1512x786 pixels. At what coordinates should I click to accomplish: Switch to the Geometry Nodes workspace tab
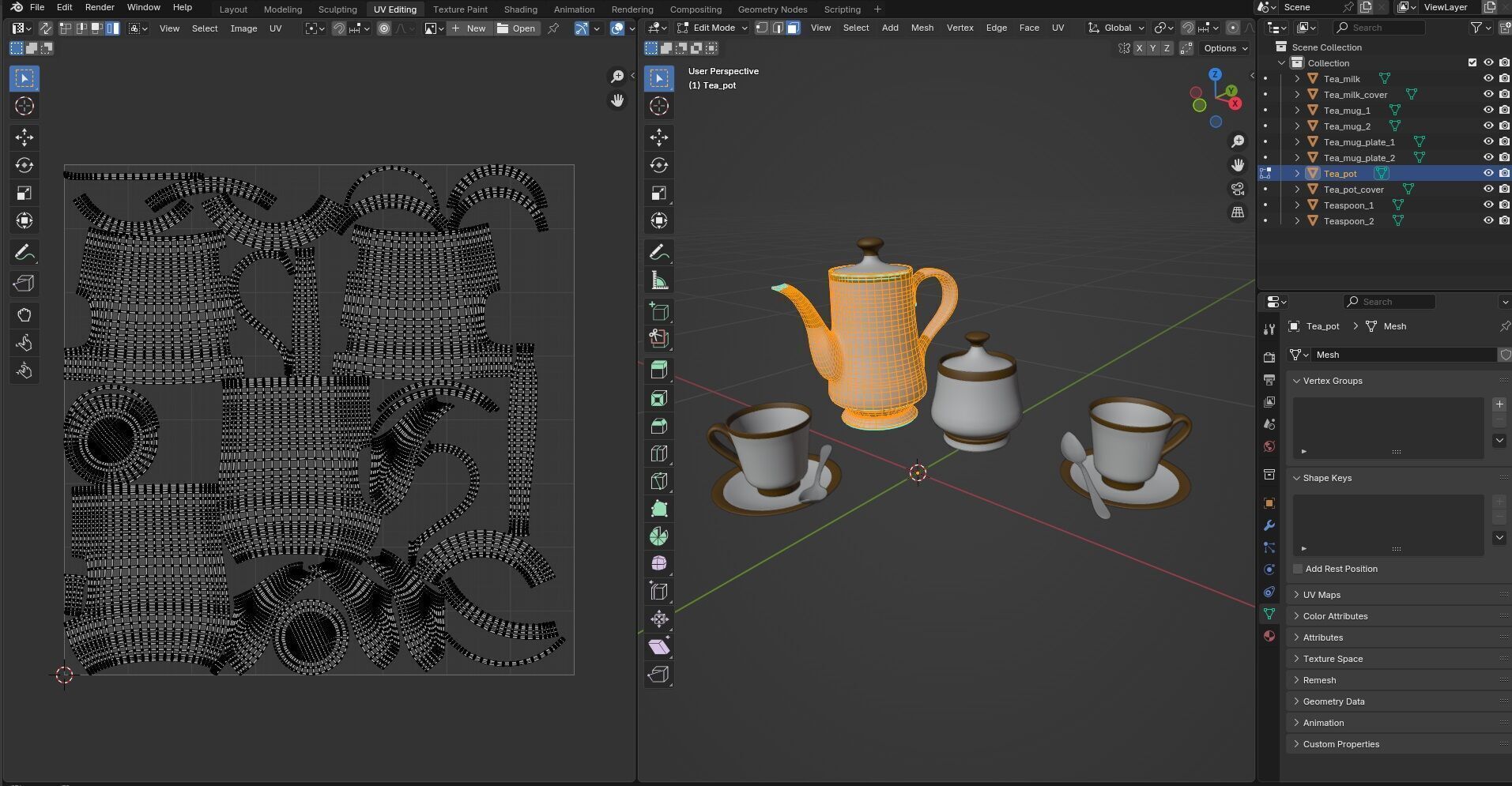(772, 9)
